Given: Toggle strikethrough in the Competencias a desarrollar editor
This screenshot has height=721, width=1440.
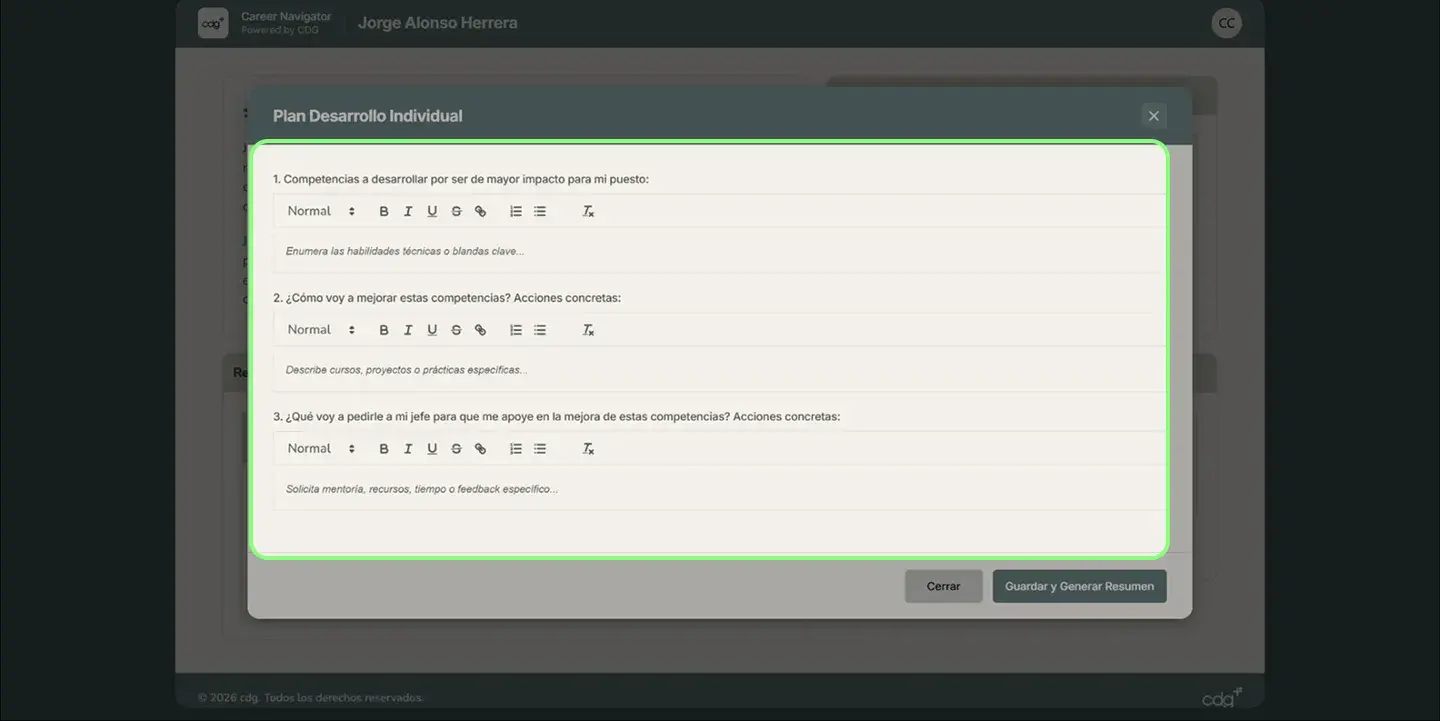Looking at the screenshot, I should tap(456, 211).
